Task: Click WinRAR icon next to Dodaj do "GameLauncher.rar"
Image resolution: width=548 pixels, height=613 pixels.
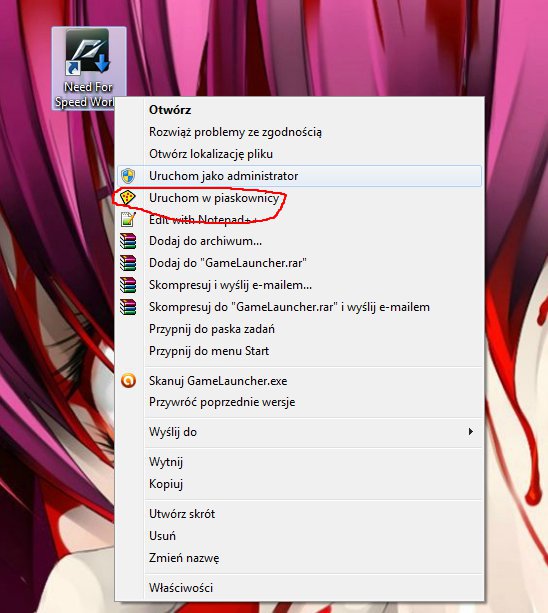Action: point(128,263)
